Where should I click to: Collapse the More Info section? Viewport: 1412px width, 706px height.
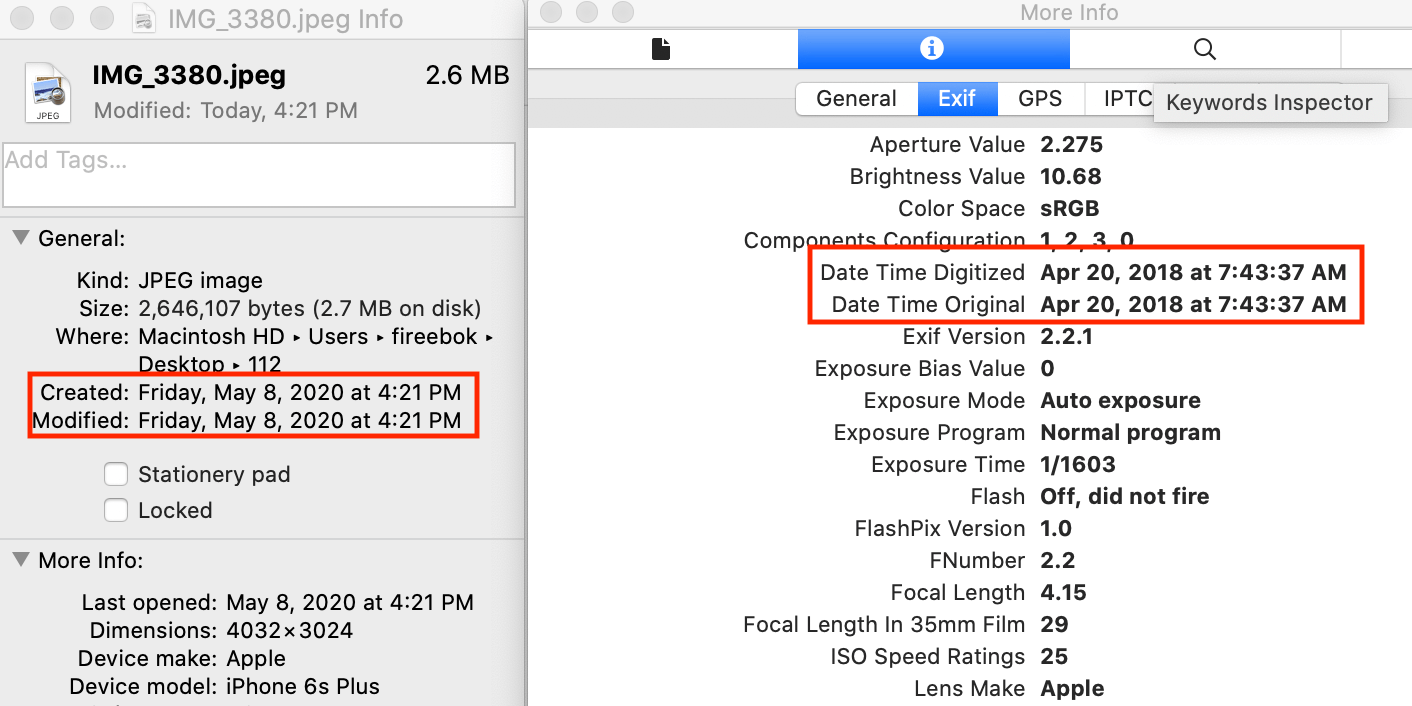pos(22,560)
